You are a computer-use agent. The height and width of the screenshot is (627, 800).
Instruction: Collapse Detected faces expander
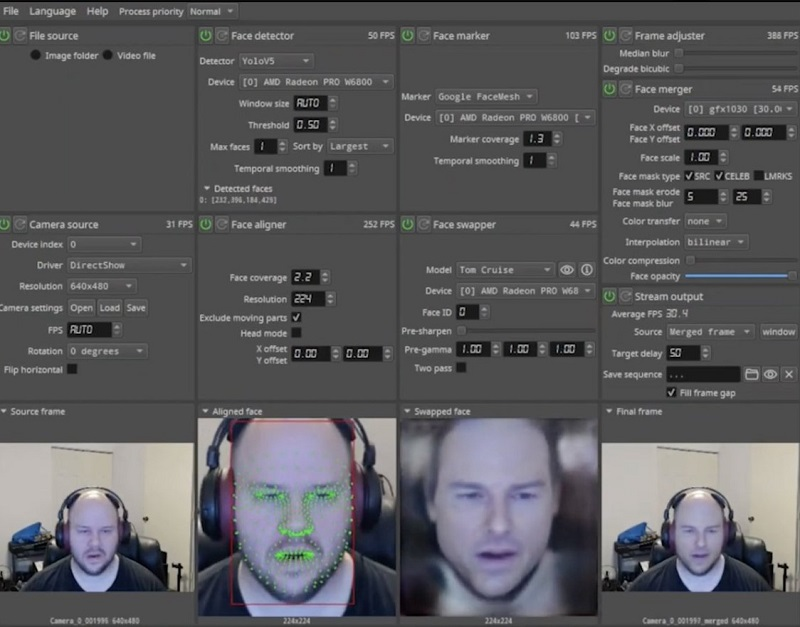tap(207, 188)
